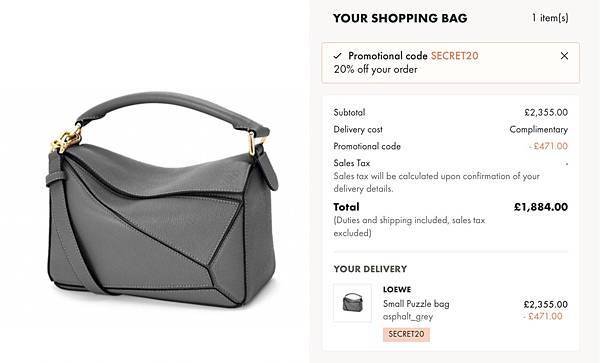Viewport: 600px width, 363px height.
Task: Click the -£471.00 discount in the summary
Action: (548, 146)
